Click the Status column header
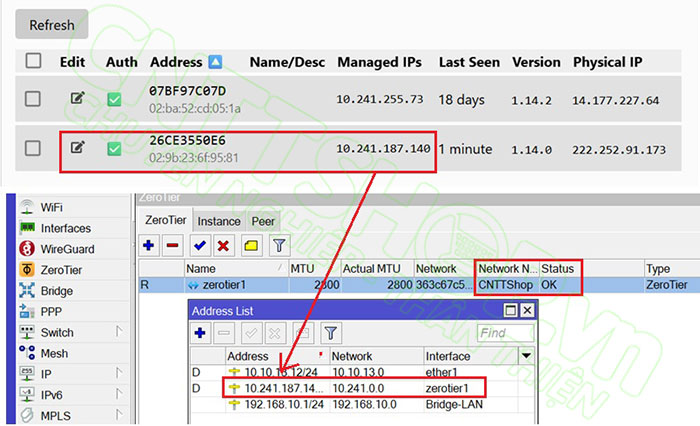The width and height of the screenshot is (700, 426). (x=560, y=269)
